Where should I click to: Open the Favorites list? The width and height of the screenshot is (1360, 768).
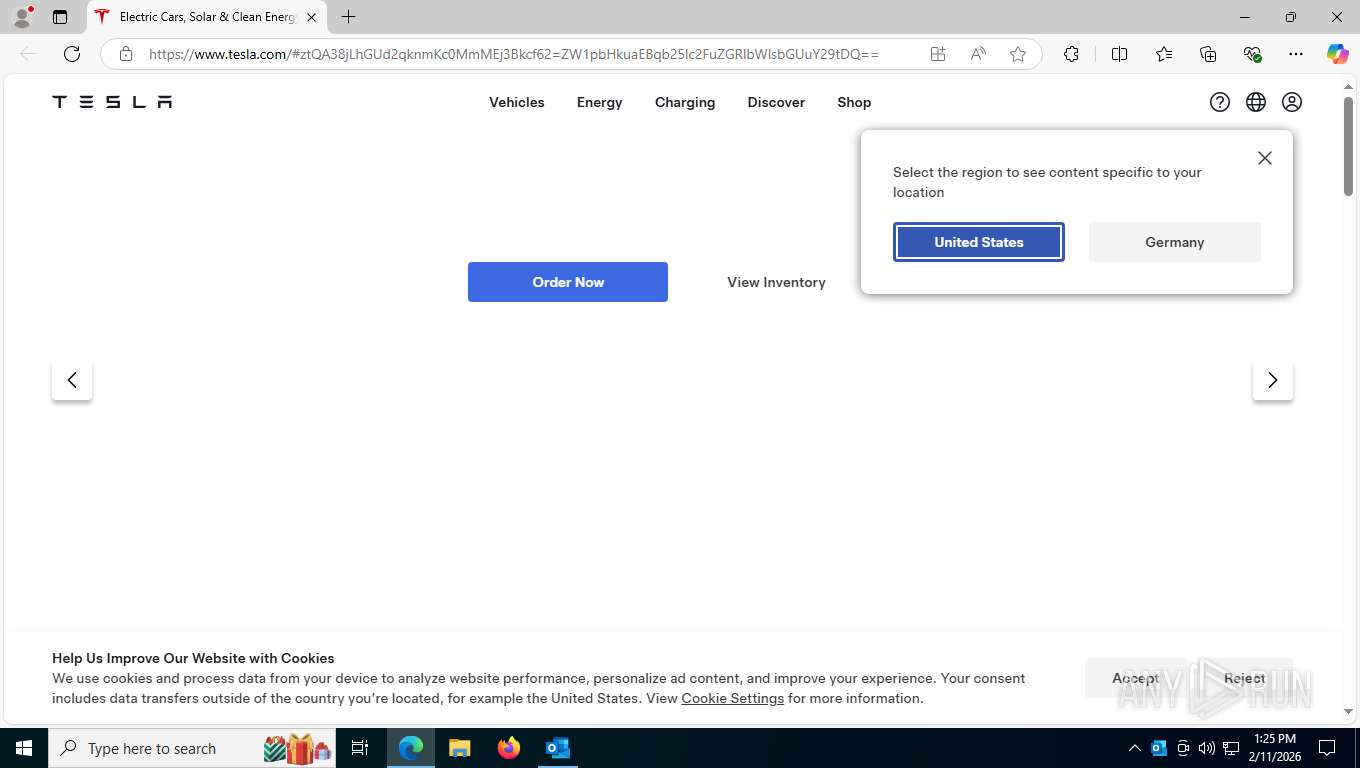1164,54
